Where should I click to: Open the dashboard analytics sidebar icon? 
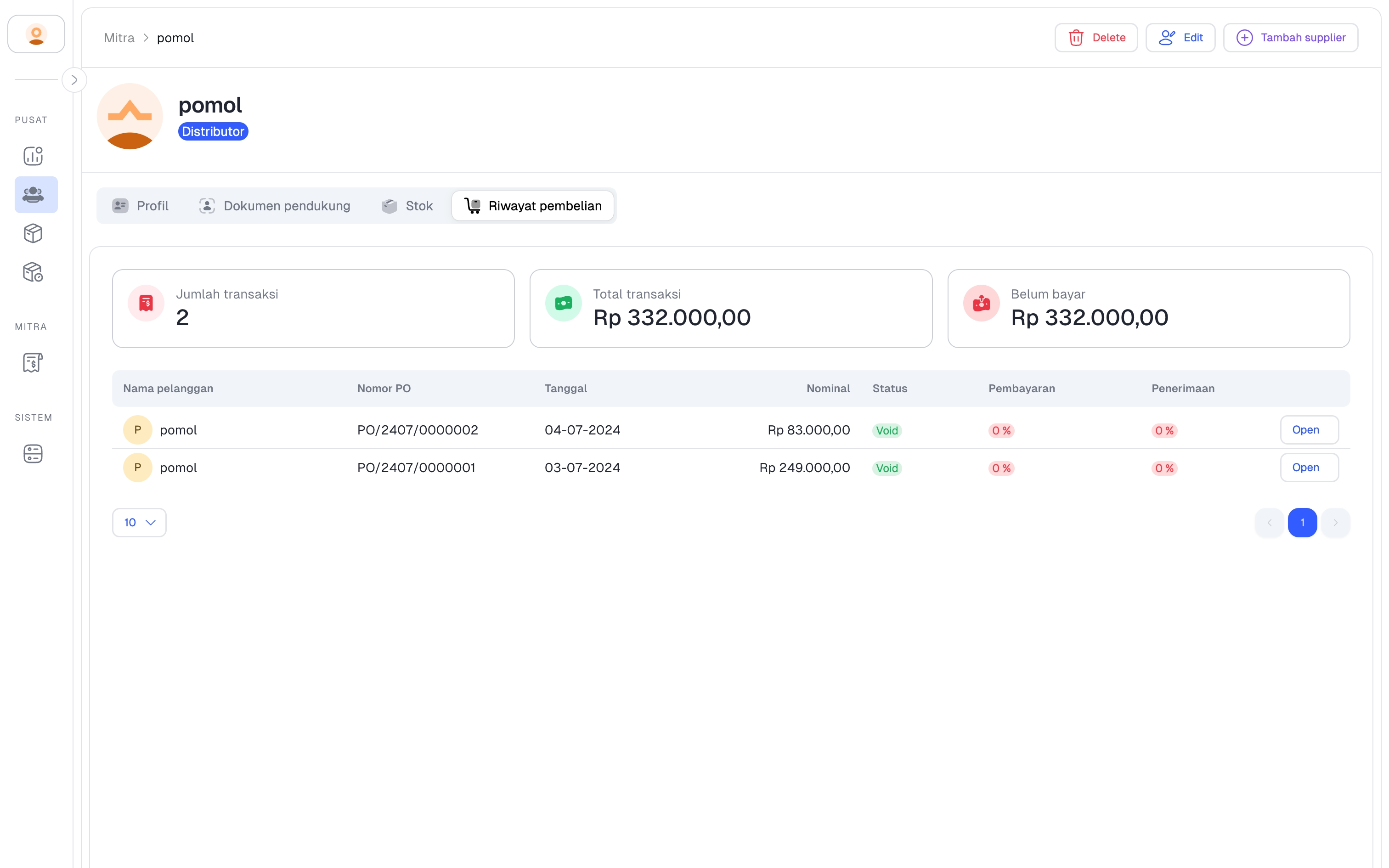[x=33, y=156]
